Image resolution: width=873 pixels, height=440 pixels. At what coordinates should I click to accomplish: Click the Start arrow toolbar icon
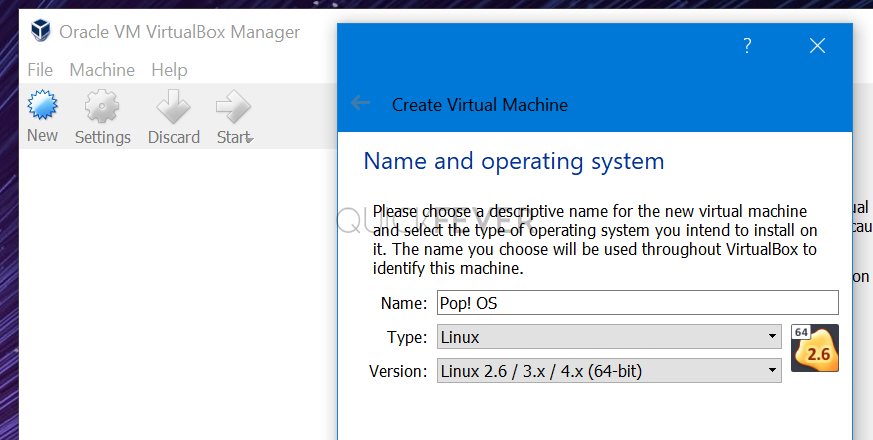[x=233, y=106]
